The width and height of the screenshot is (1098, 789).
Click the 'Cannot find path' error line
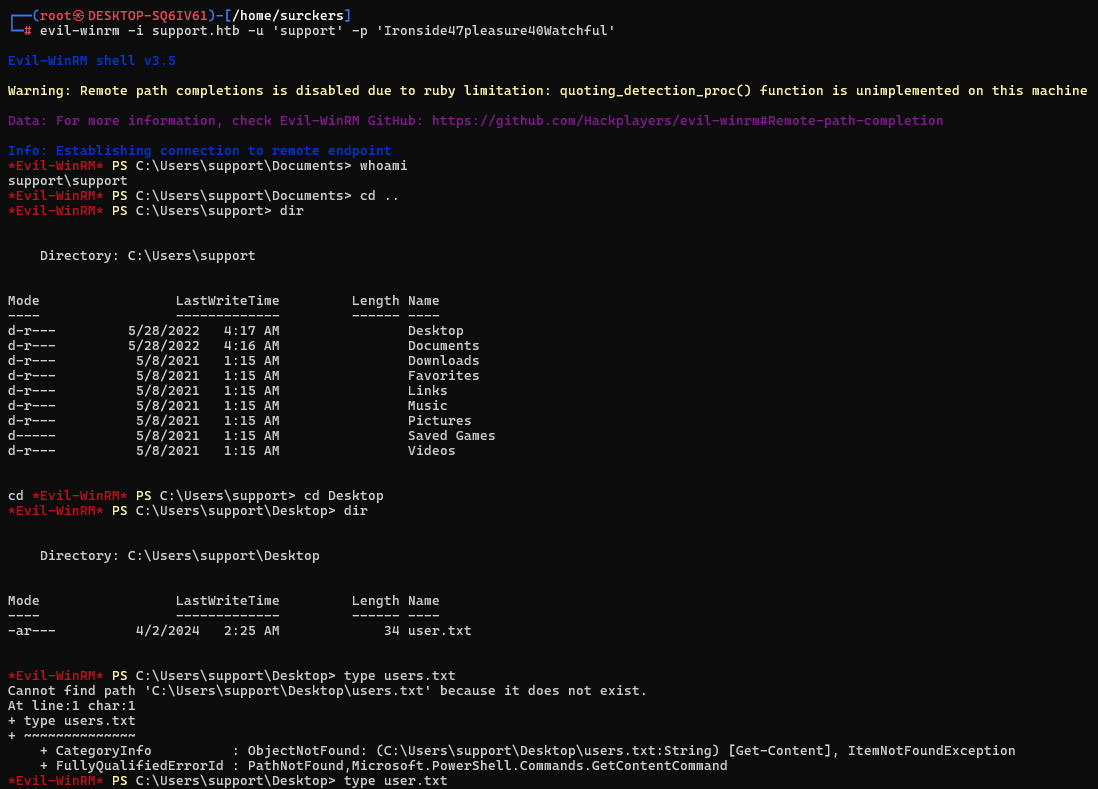pyautogui.click(x=327, y=691)
